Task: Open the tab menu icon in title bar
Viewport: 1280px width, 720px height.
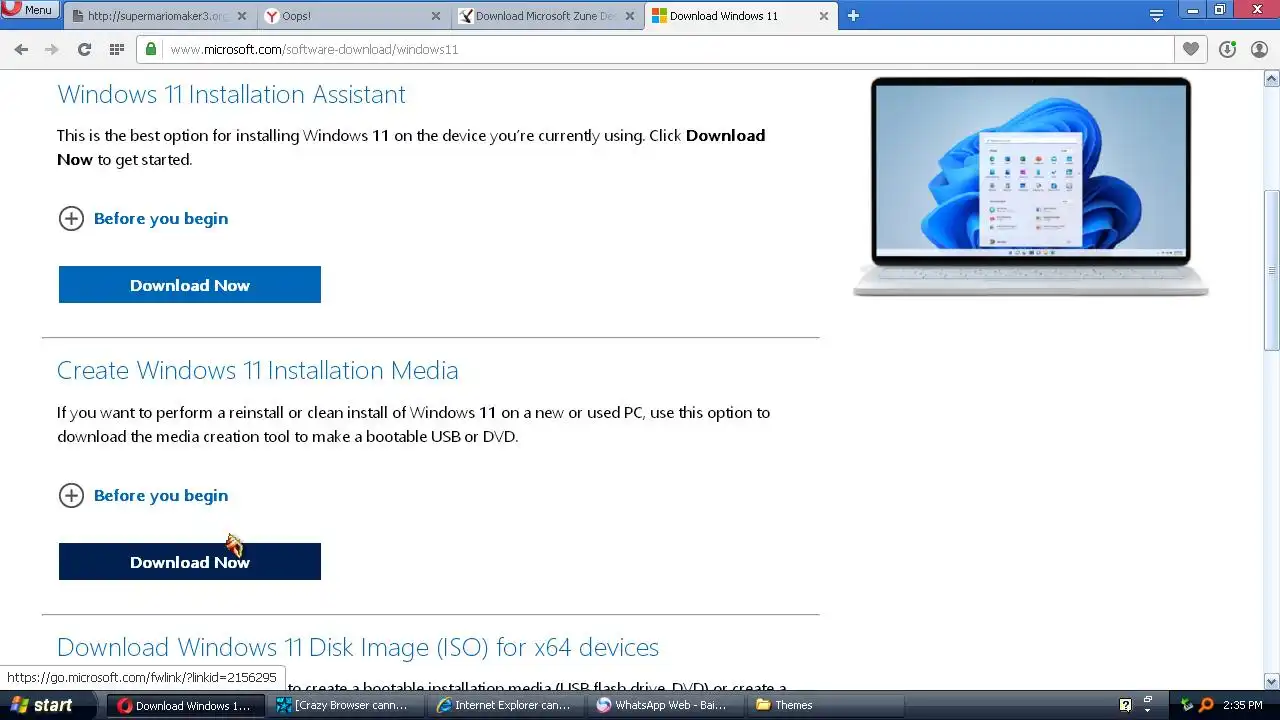Action: tap(1156, 15)
